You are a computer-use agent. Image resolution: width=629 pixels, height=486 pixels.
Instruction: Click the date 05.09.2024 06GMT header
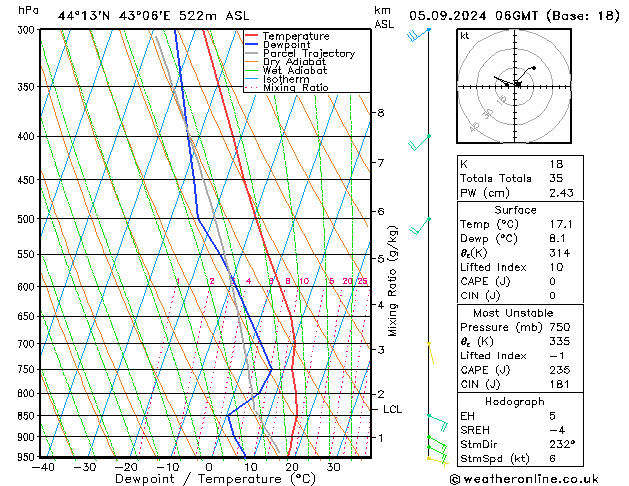pos(473,16)
